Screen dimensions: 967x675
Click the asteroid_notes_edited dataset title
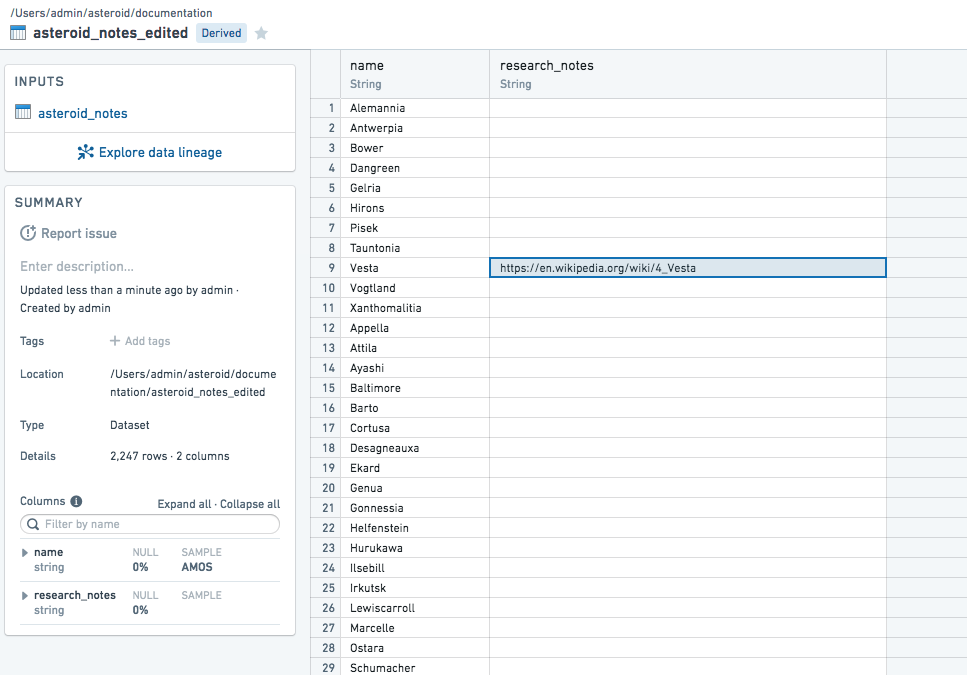click(x=110, y=33)
